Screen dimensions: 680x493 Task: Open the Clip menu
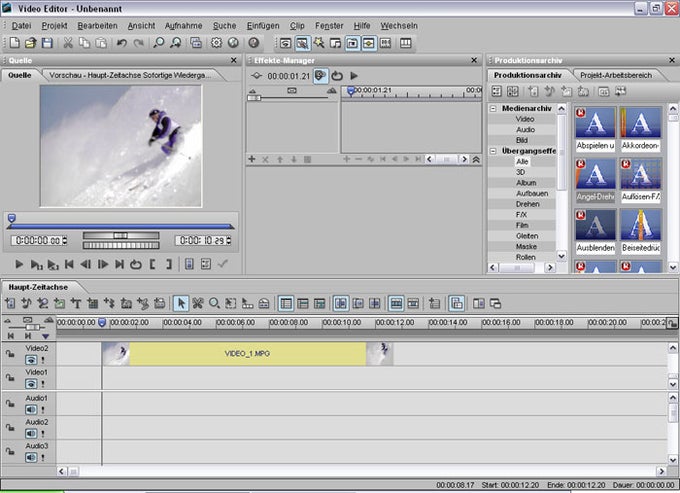[297, 26]
